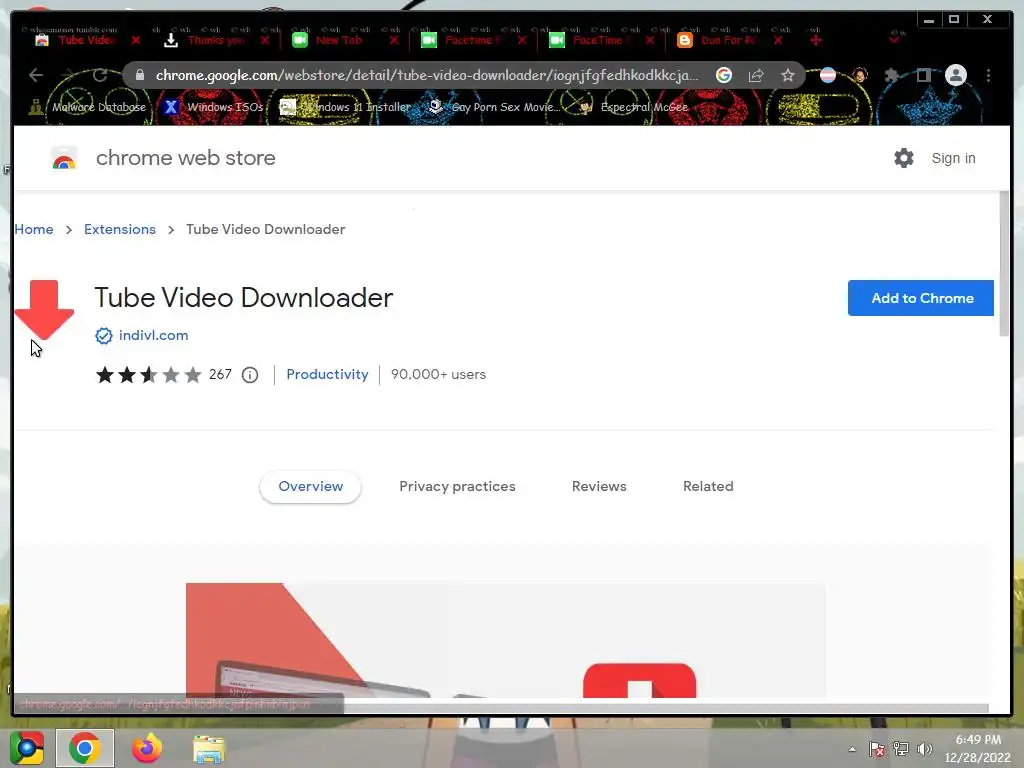Open the volume speaker tray icon

924,749
